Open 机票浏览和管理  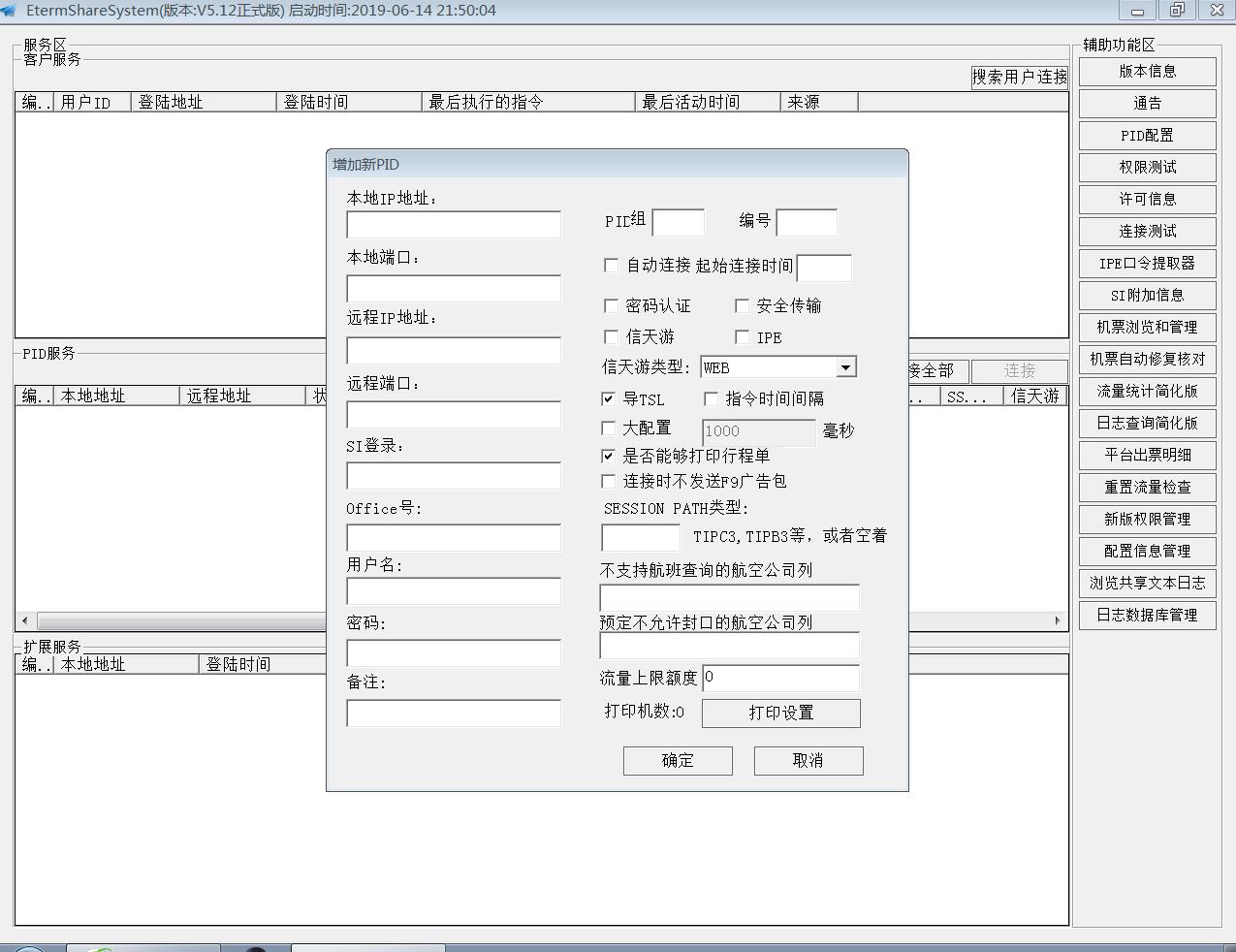[x=1147, y=327]
